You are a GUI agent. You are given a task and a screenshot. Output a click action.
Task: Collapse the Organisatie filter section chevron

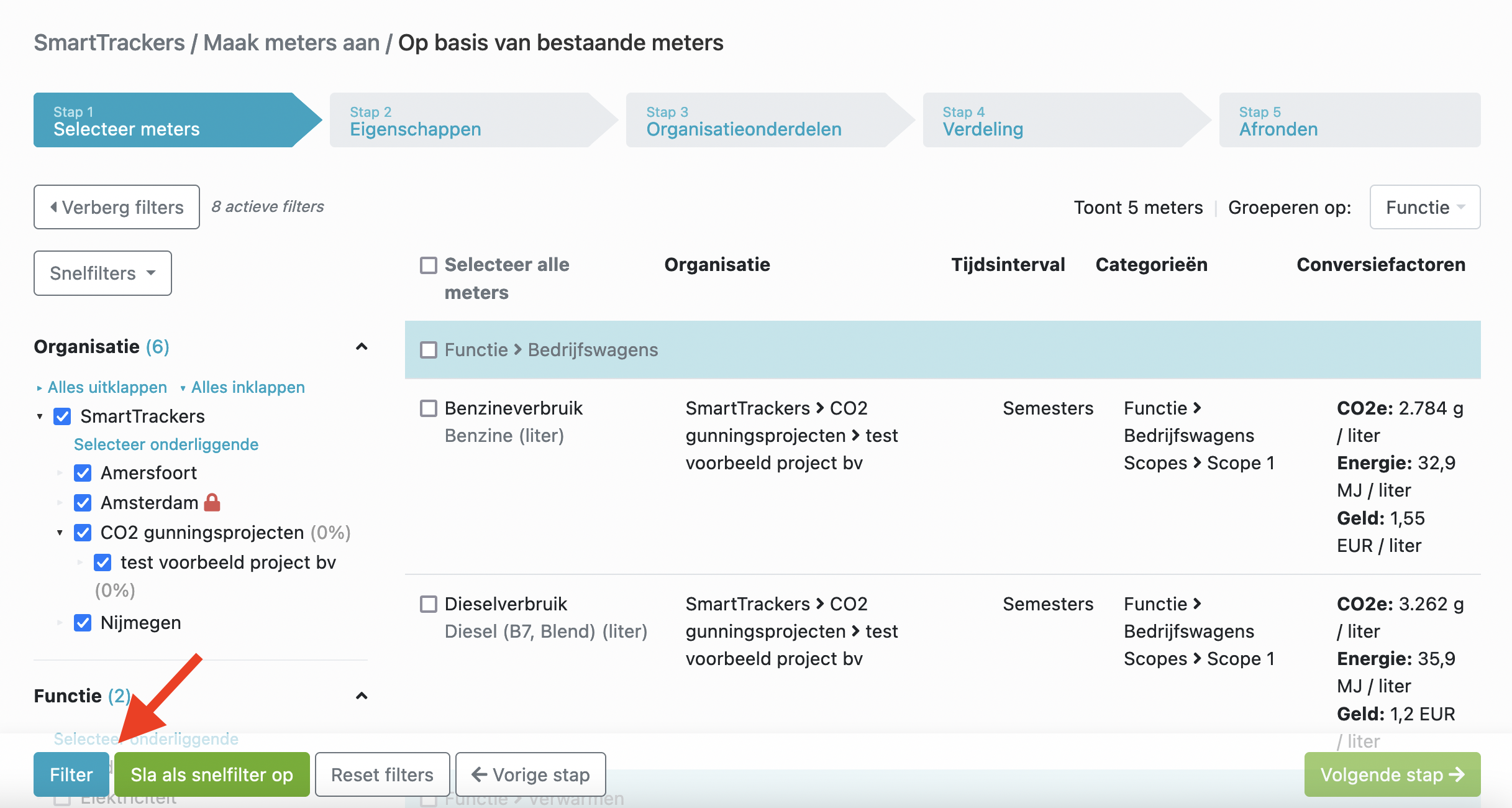[362, 347]
